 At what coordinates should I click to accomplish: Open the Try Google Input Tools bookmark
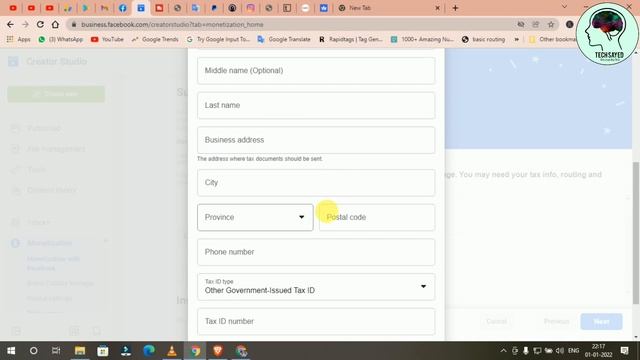(218, 39)
